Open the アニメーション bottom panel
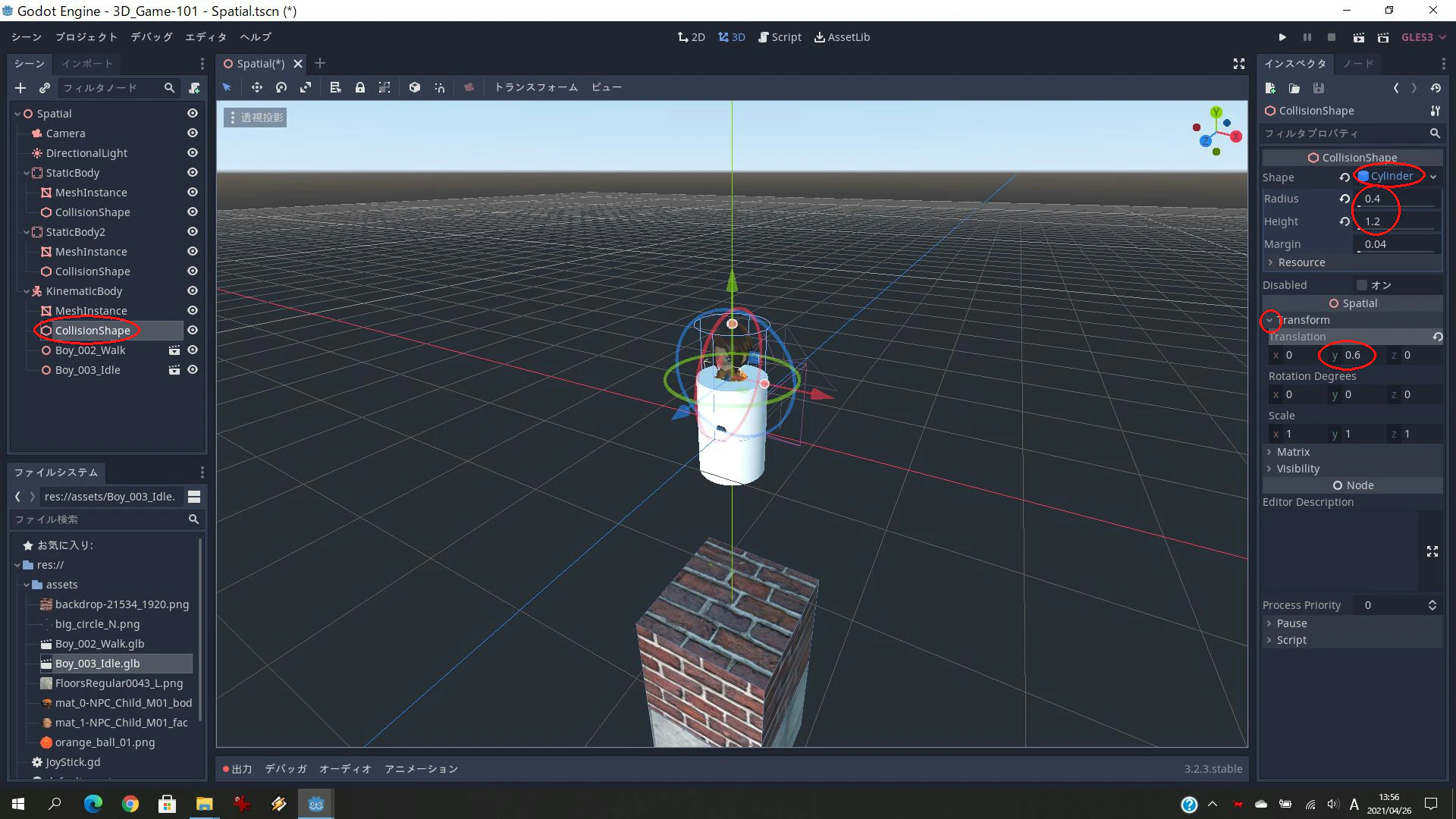 (x=421, y=769)
